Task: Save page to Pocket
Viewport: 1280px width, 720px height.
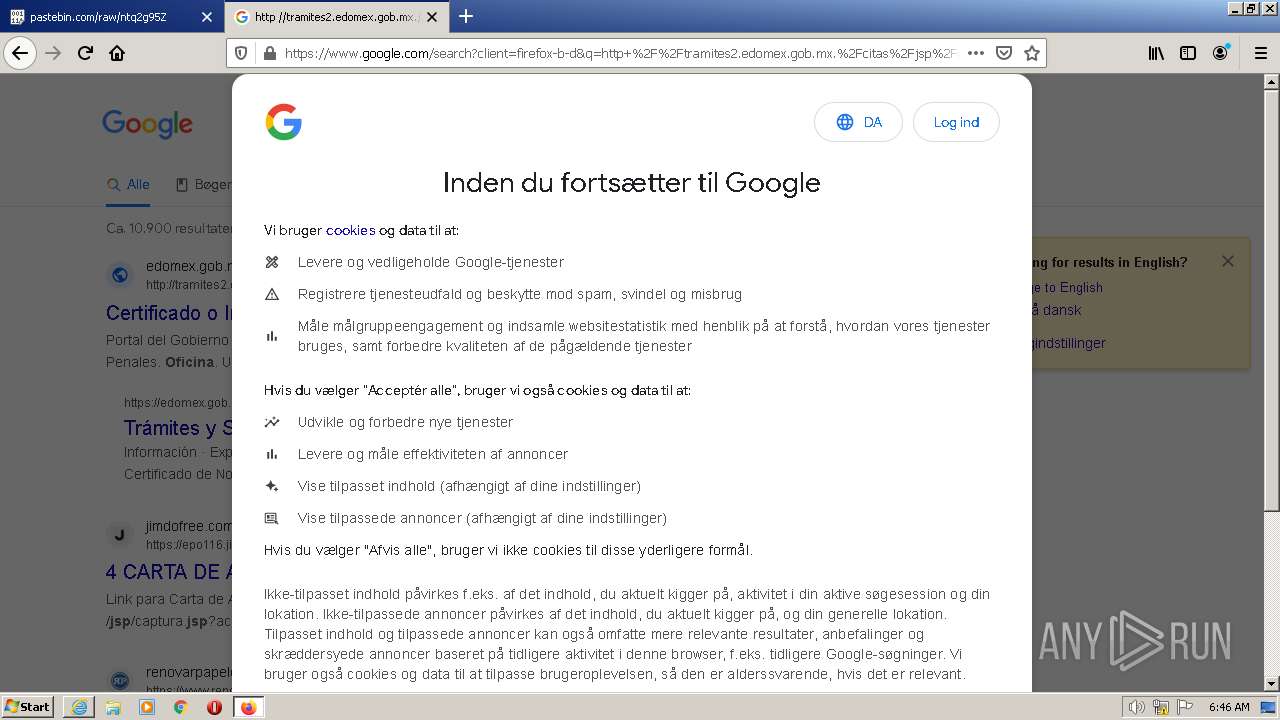Action: (1004, 53)
